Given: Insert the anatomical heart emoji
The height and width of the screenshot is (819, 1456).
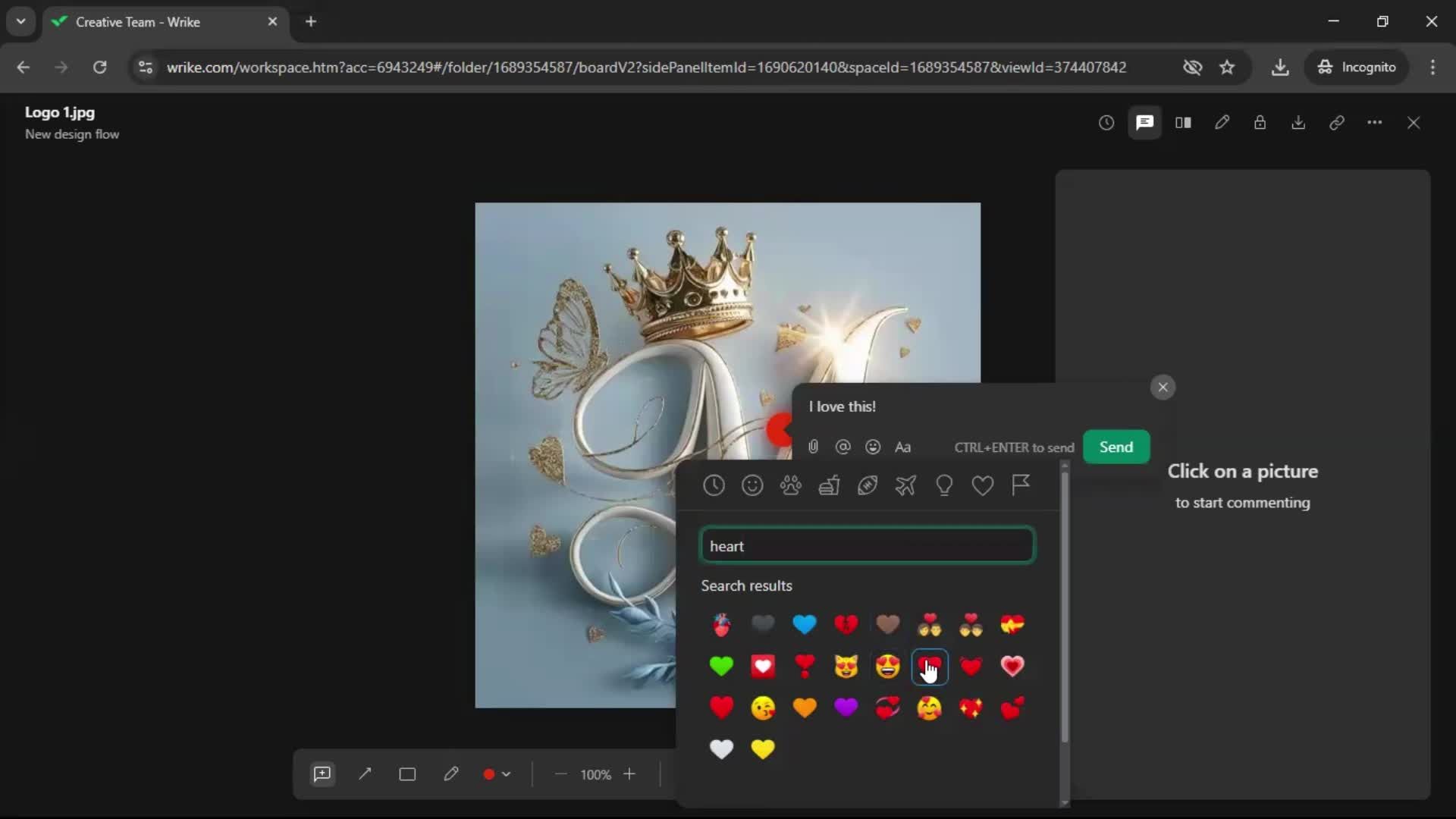Looking at the screenshot, I should [721, 625].
